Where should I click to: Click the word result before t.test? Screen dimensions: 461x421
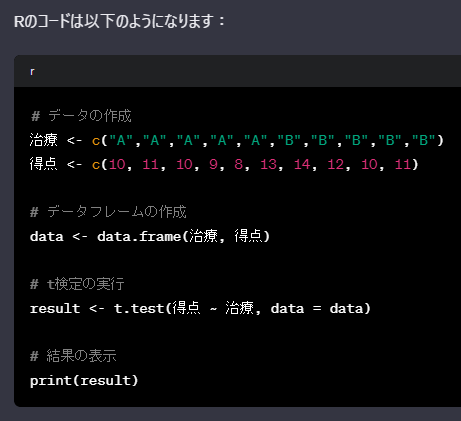pos(55,309)
